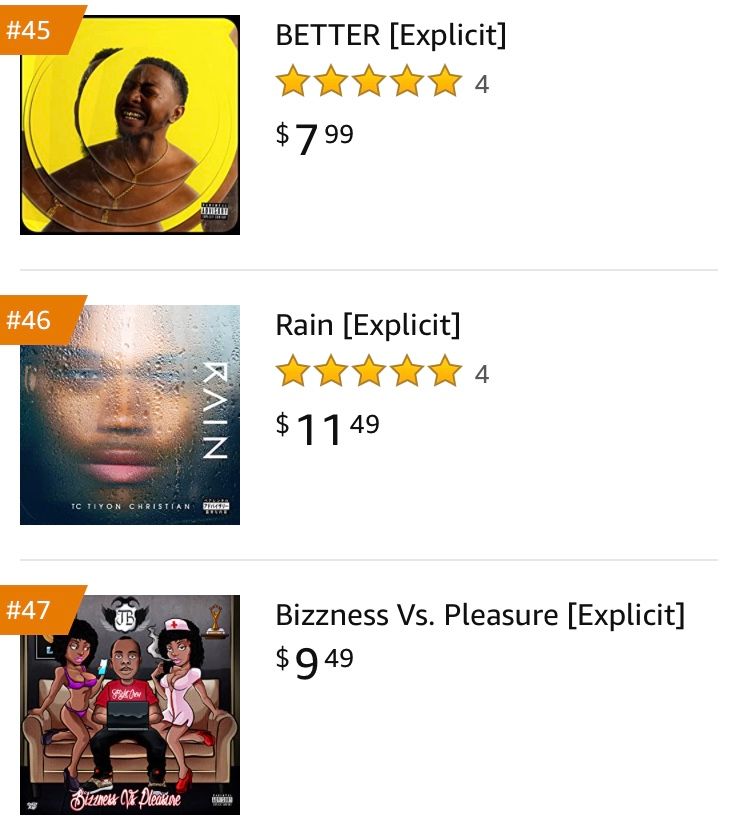Click the #45 rank badge
This screenshot has height=816, width=744.
coord(30,29)
